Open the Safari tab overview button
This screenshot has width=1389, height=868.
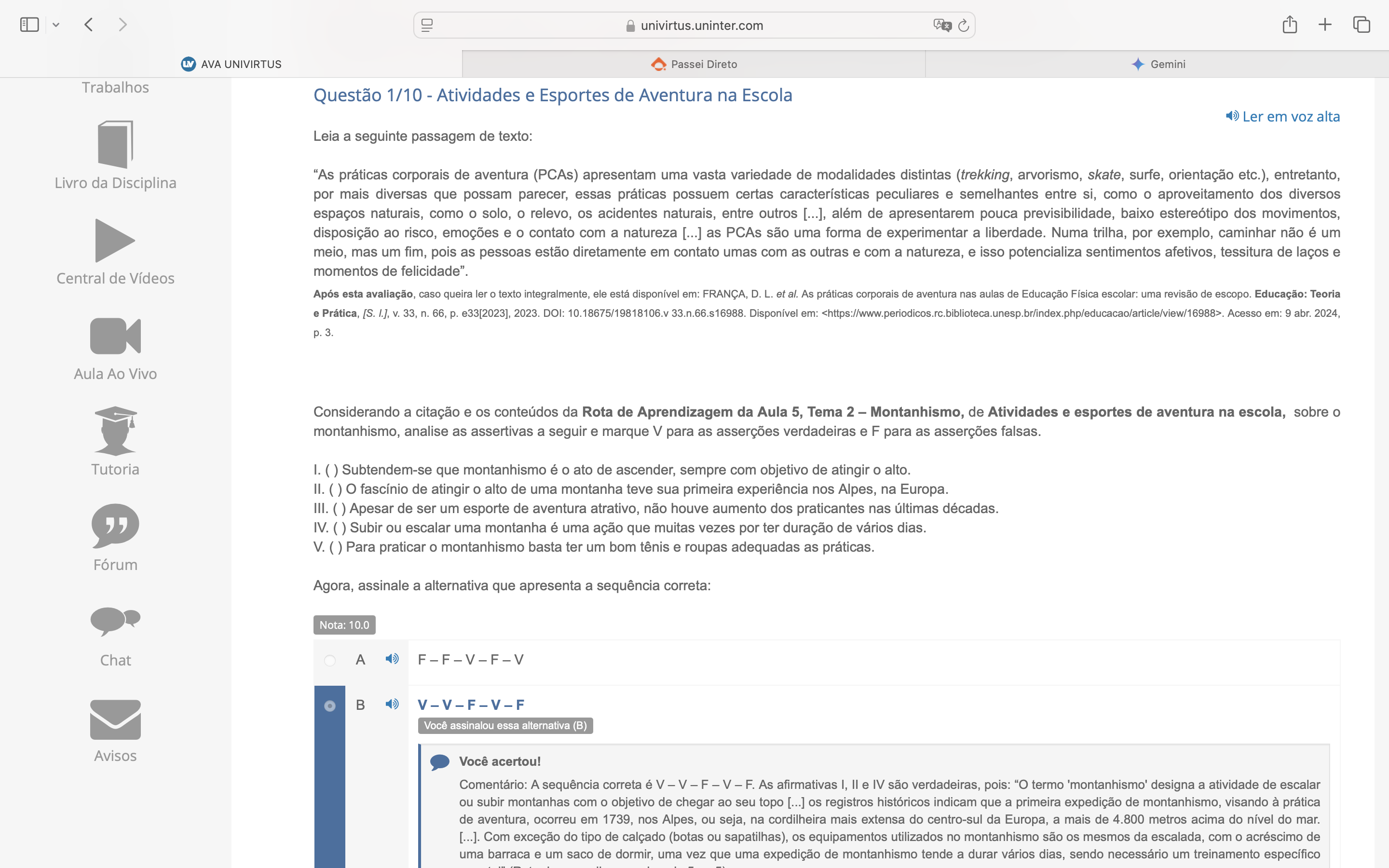(1362, 25)
